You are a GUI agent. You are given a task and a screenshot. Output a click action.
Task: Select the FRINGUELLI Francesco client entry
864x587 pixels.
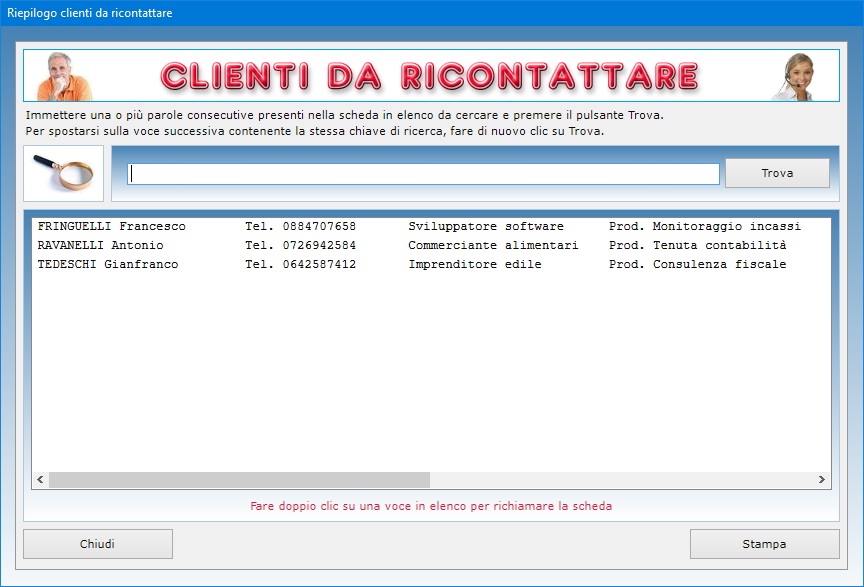pos(431,226)
